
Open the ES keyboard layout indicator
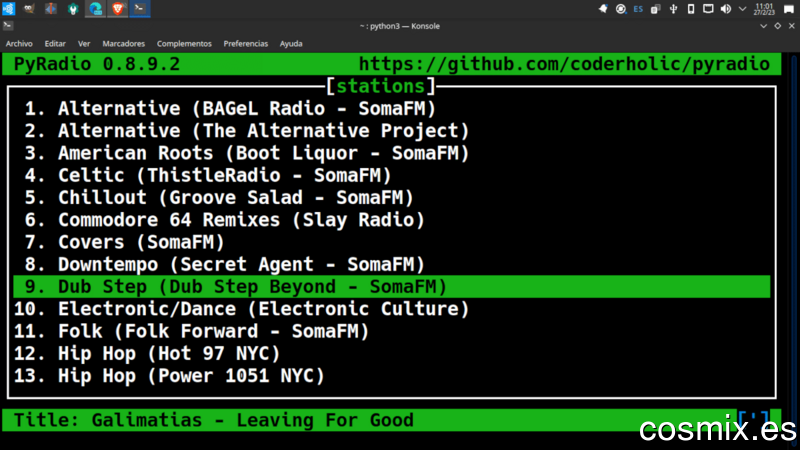(x=638, y=9)
